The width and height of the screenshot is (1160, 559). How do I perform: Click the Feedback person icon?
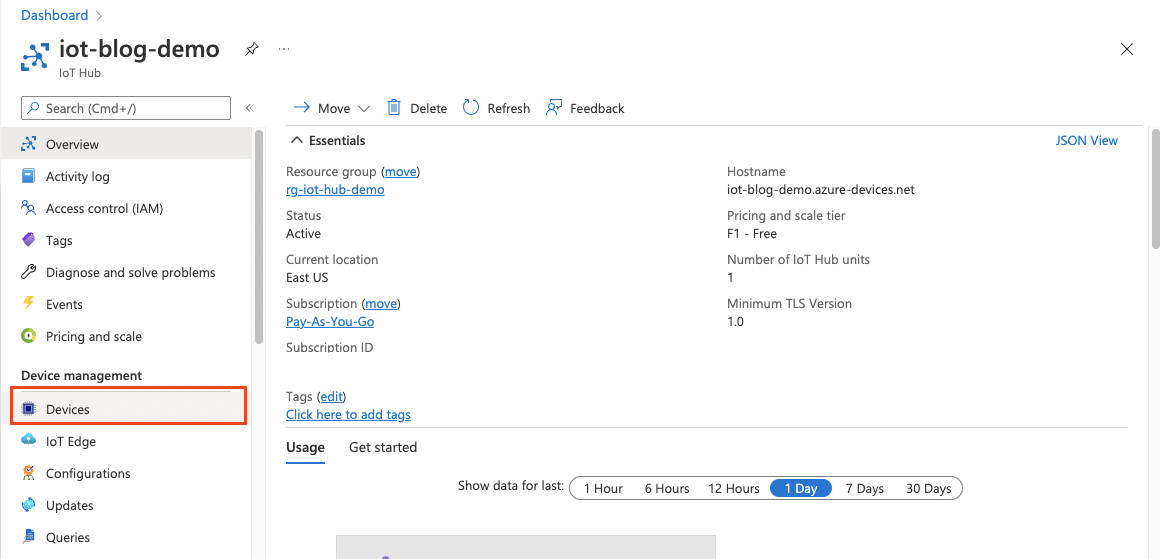tap(554, 108)
